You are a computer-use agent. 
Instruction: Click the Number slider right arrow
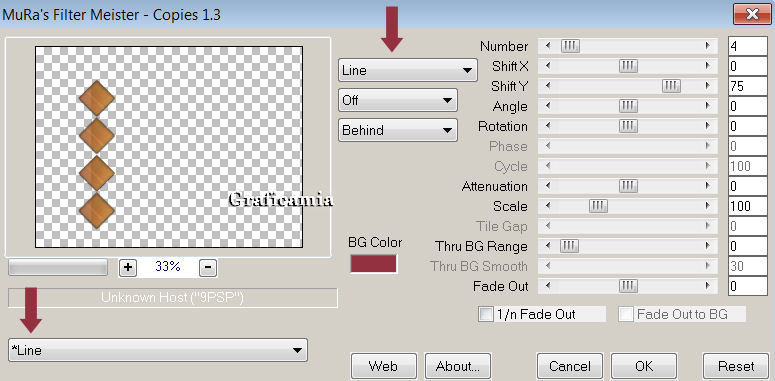(708, 46)
